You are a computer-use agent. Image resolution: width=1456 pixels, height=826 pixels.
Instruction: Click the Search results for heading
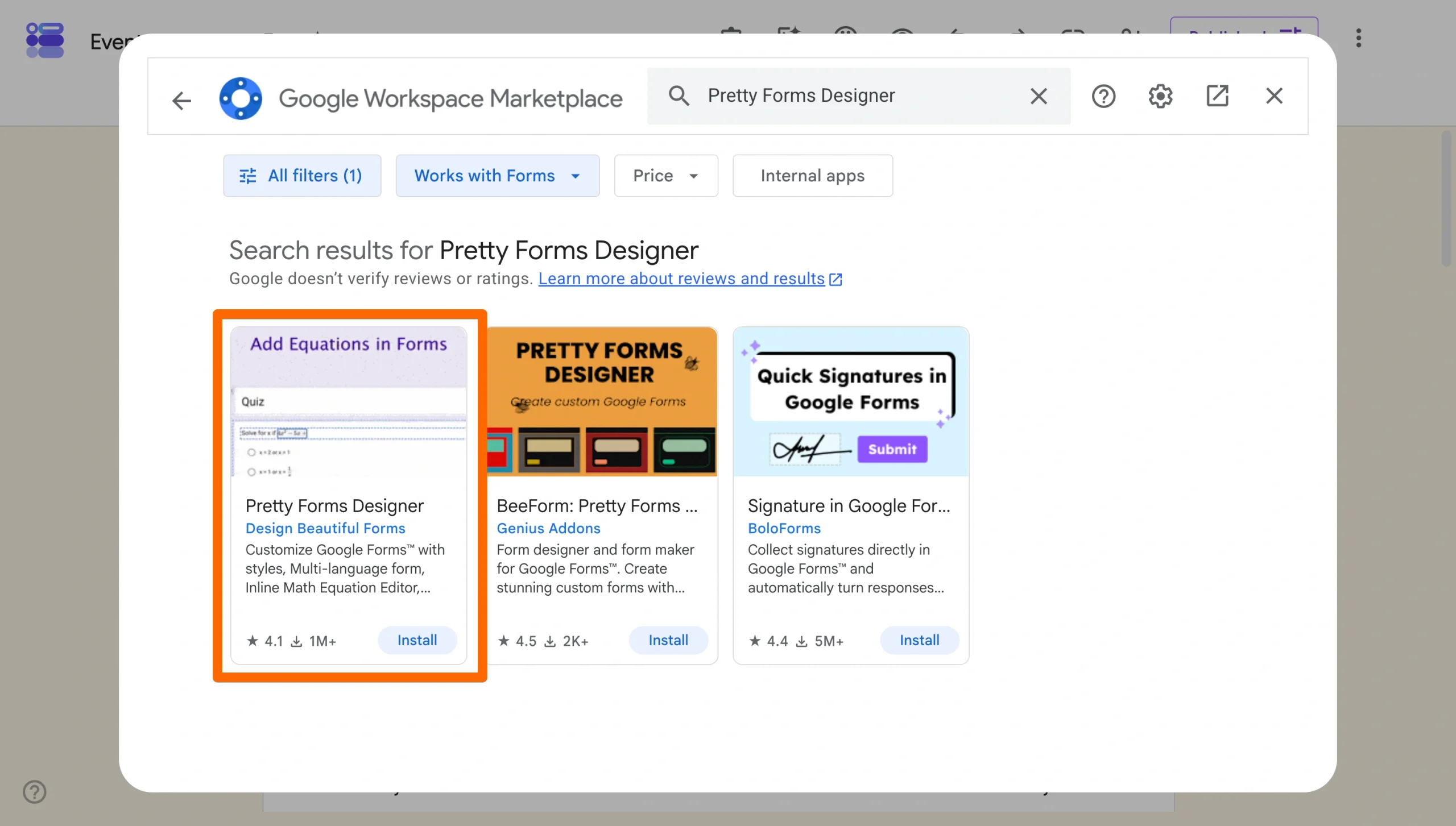click(x=464, y=250)
